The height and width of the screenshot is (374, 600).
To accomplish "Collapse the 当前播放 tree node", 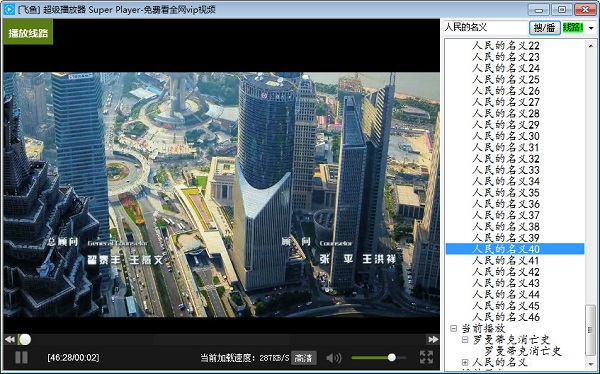I will [453, 328].
